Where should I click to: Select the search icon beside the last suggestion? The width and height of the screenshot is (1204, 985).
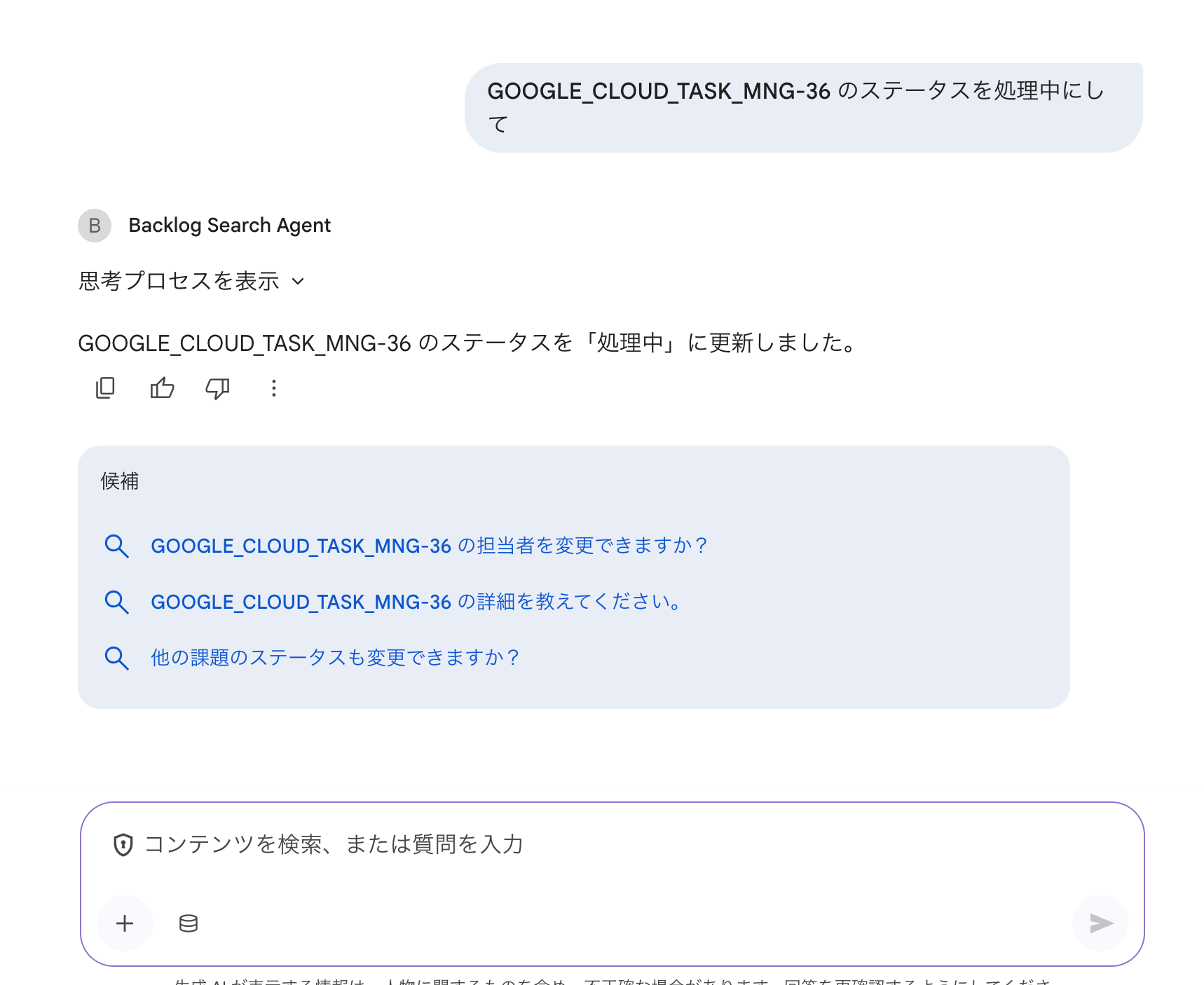coord(117,657)
